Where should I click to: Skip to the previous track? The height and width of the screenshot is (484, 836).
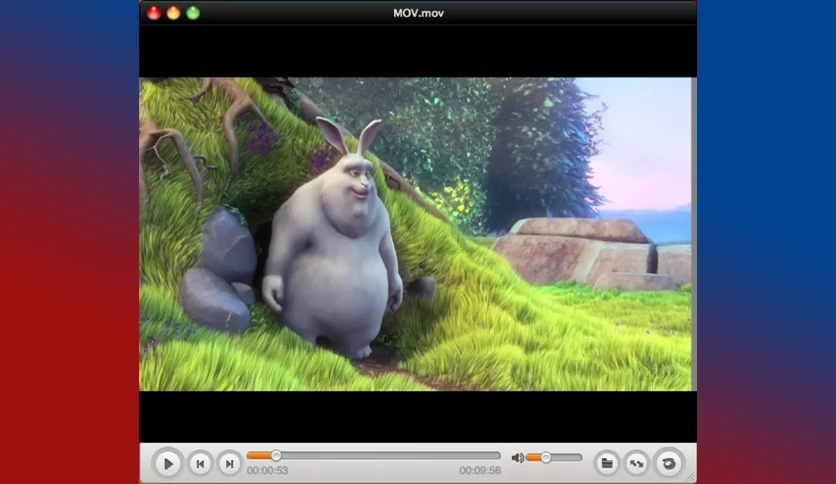coord(200,464)
